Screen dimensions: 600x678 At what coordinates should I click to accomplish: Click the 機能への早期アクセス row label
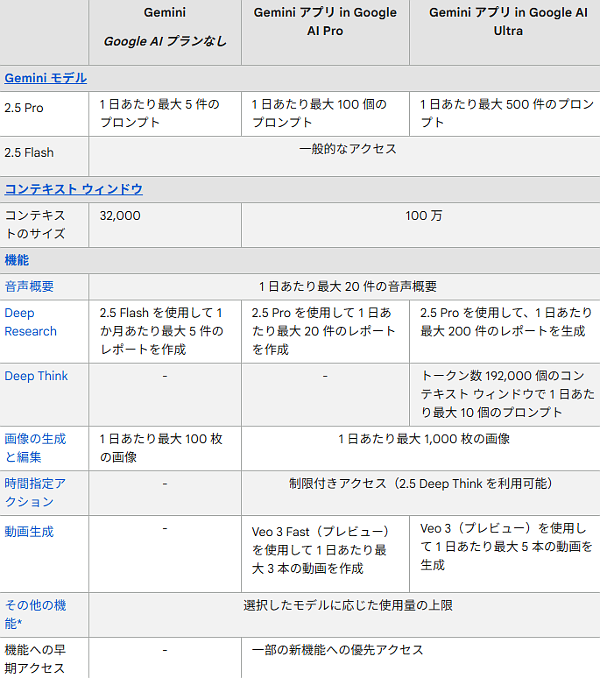tap(36, 659)
